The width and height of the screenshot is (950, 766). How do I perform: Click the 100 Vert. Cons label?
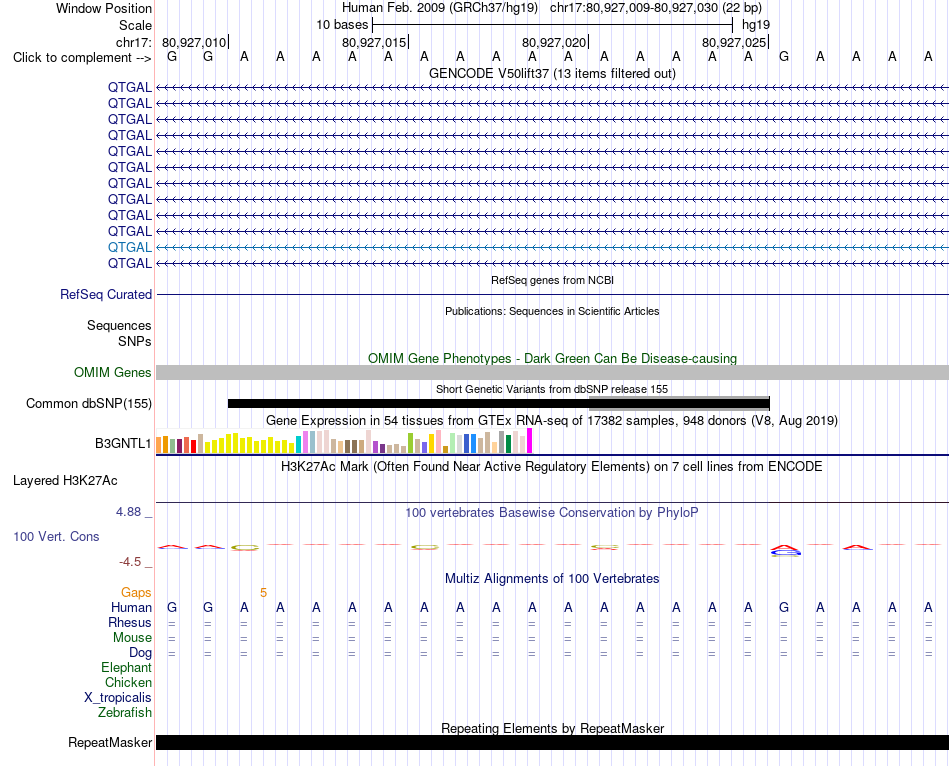click(56, 536)
